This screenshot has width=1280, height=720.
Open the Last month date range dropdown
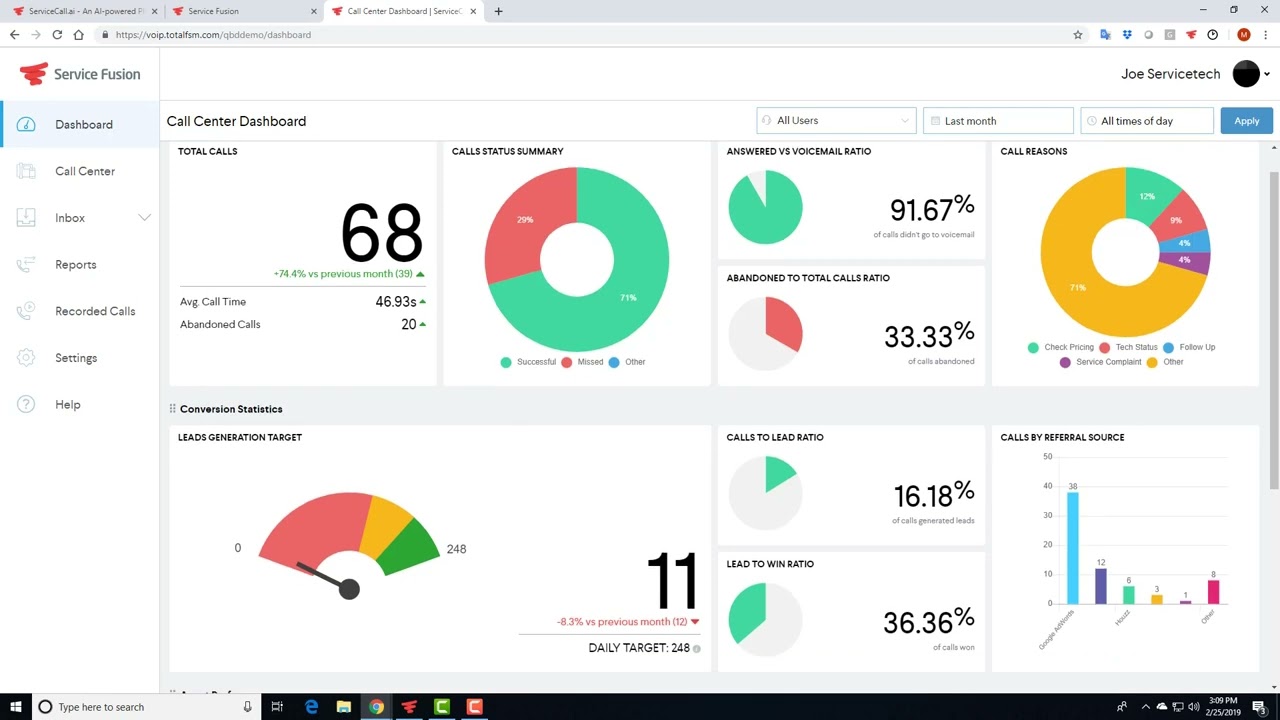[998, 121]
